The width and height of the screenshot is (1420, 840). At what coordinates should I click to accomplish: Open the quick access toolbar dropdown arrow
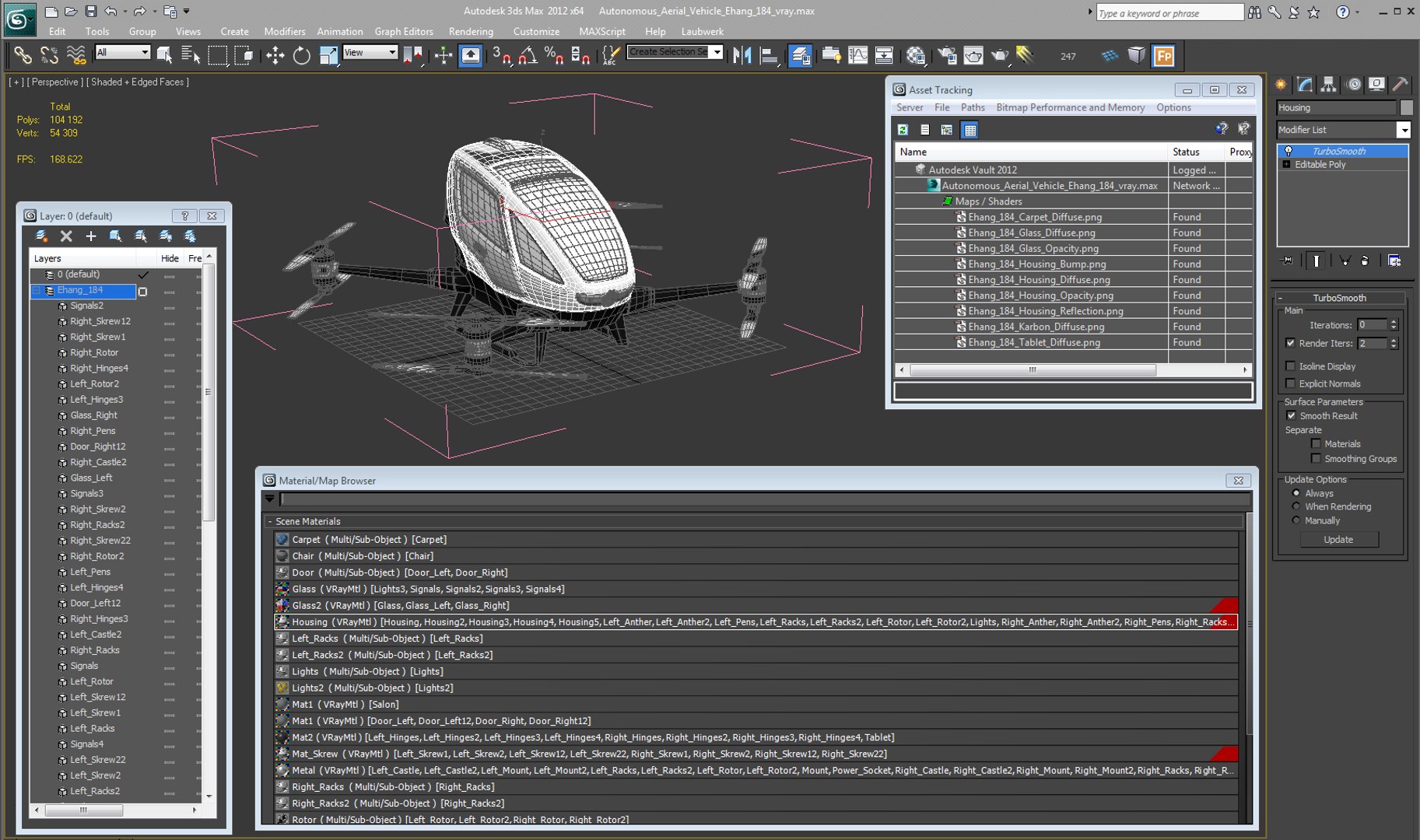pyautogui.click(x=187, y=12)
